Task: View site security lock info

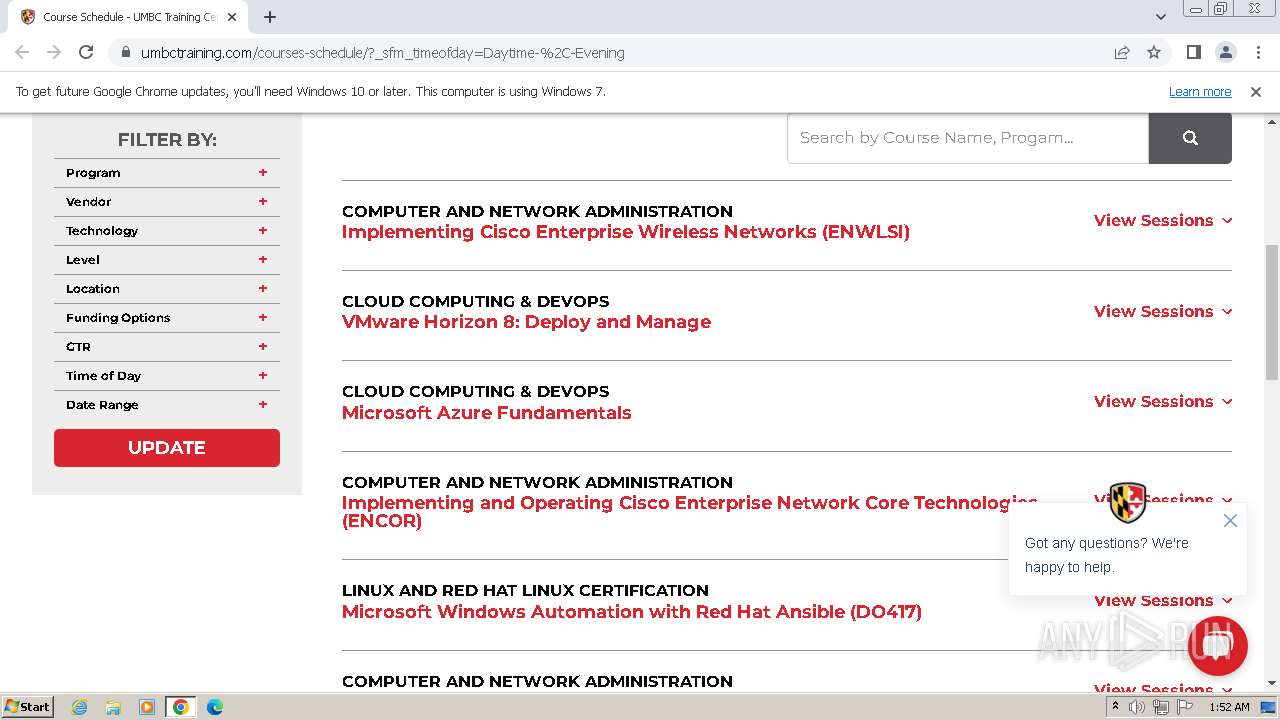Action: pyautogui.click(x=125, y=52)
